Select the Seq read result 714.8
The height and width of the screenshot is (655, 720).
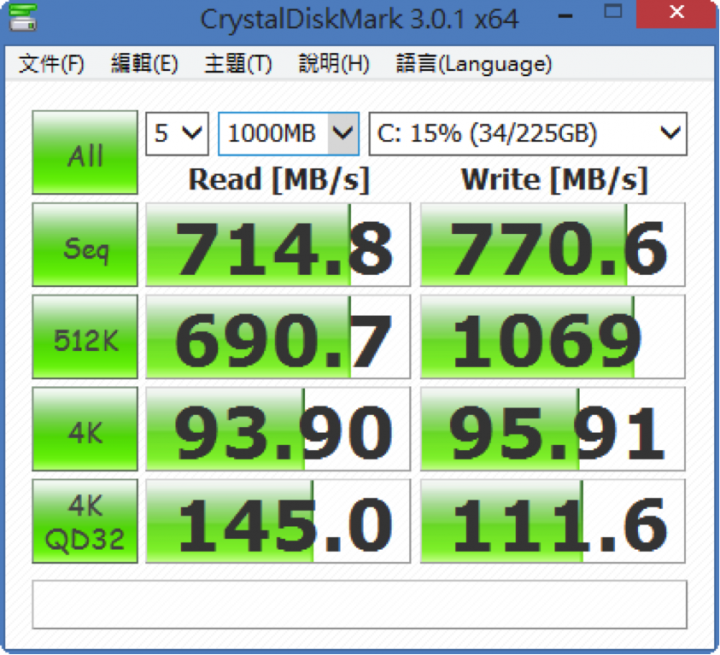click(x=278, y=245)
